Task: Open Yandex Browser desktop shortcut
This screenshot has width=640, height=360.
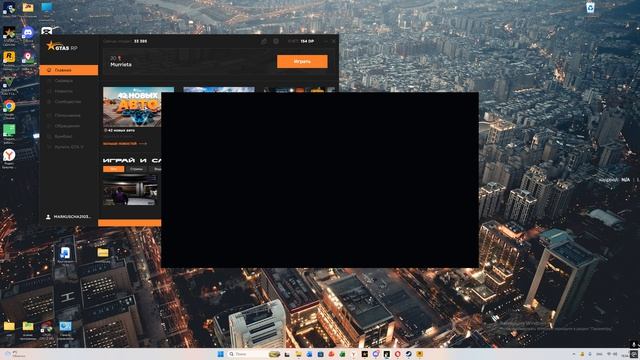Action: coord(9,156)
